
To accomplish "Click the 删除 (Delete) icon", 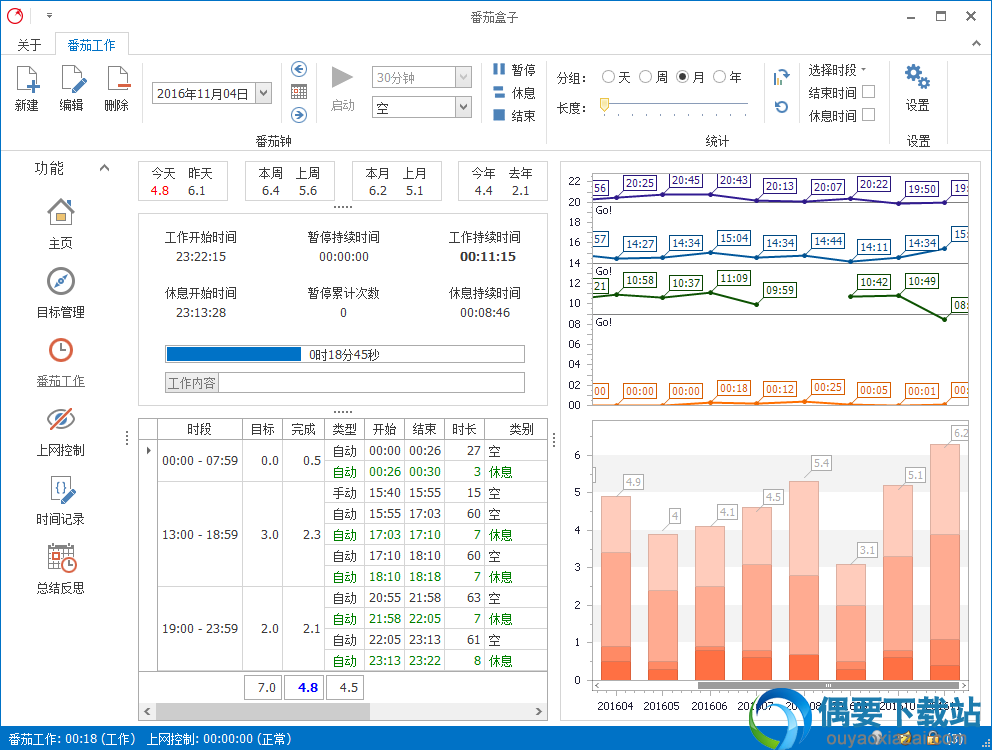I will 117,89.
